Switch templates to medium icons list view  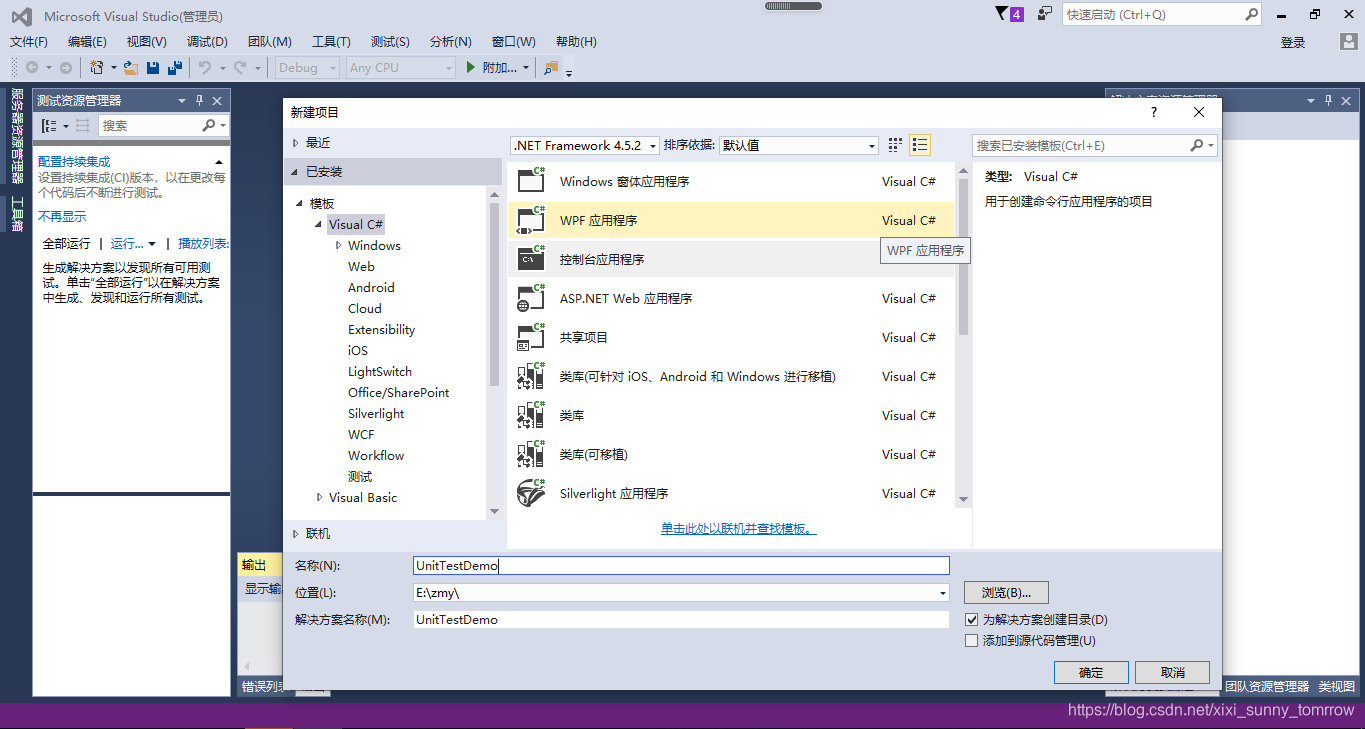click(920, 145)
